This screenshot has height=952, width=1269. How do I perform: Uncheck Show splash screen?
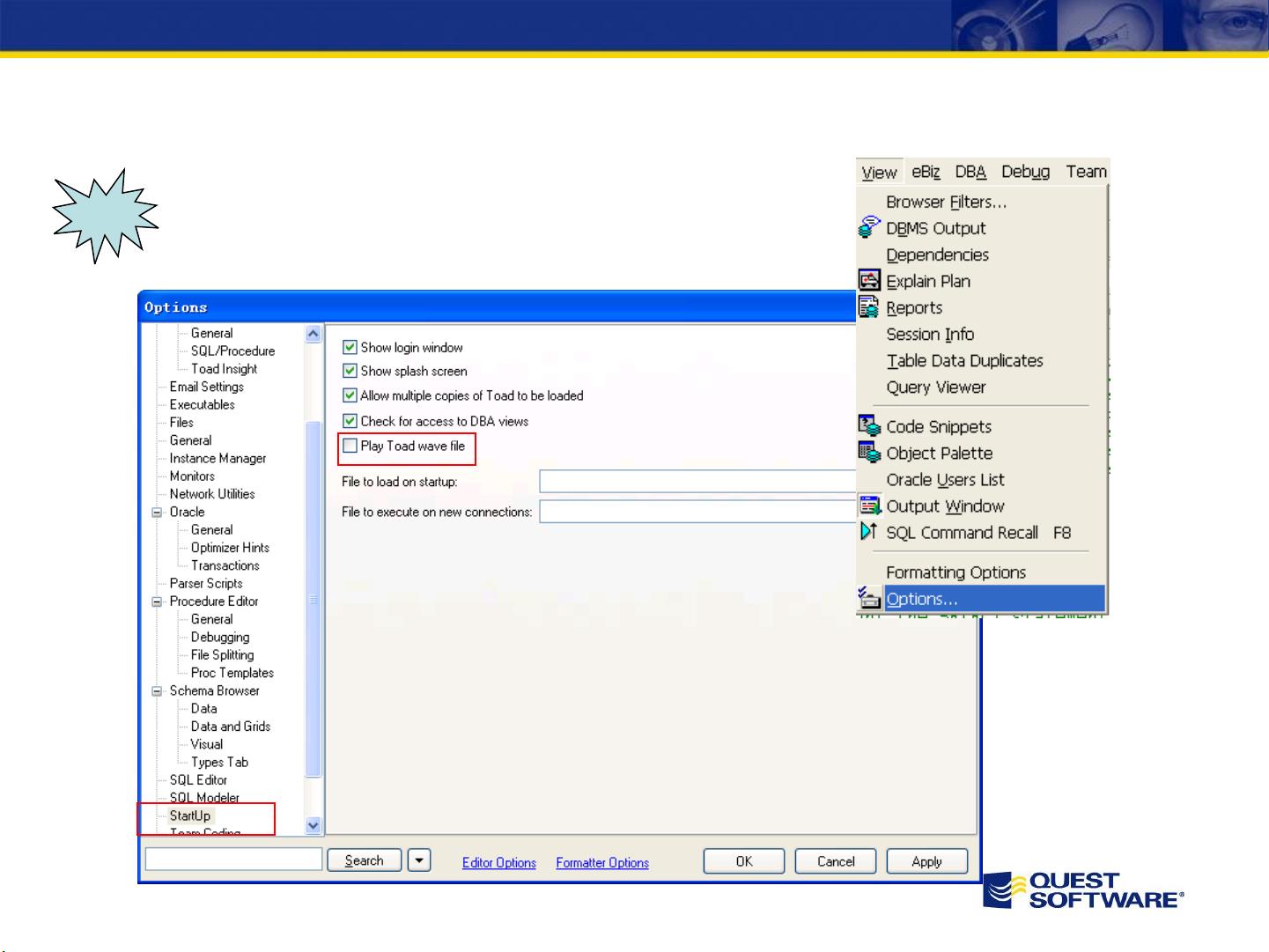coord(350,371)
